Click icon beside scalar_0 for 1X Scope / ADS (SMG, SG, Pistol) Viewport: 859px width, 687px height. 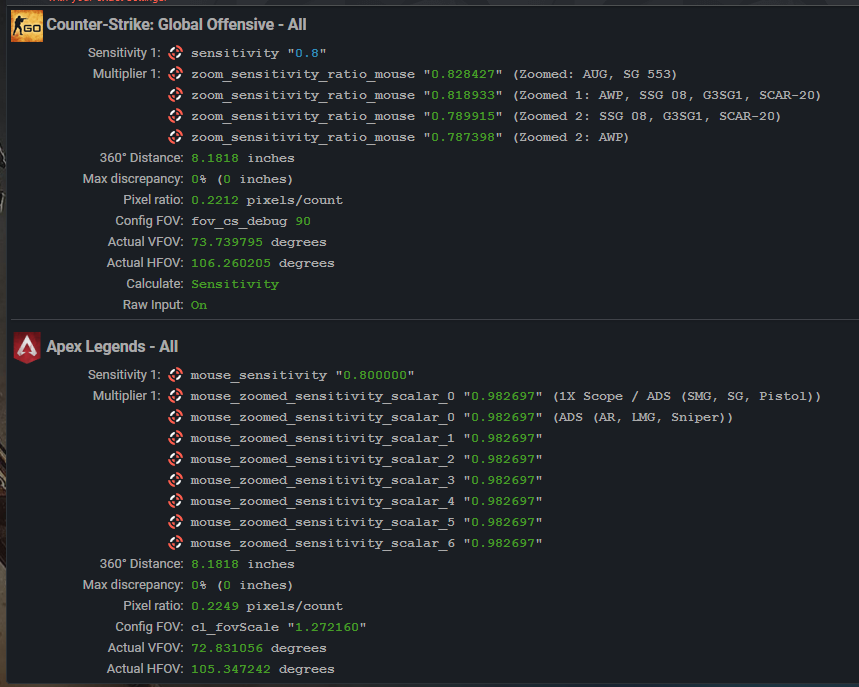(x=175, y=396)
